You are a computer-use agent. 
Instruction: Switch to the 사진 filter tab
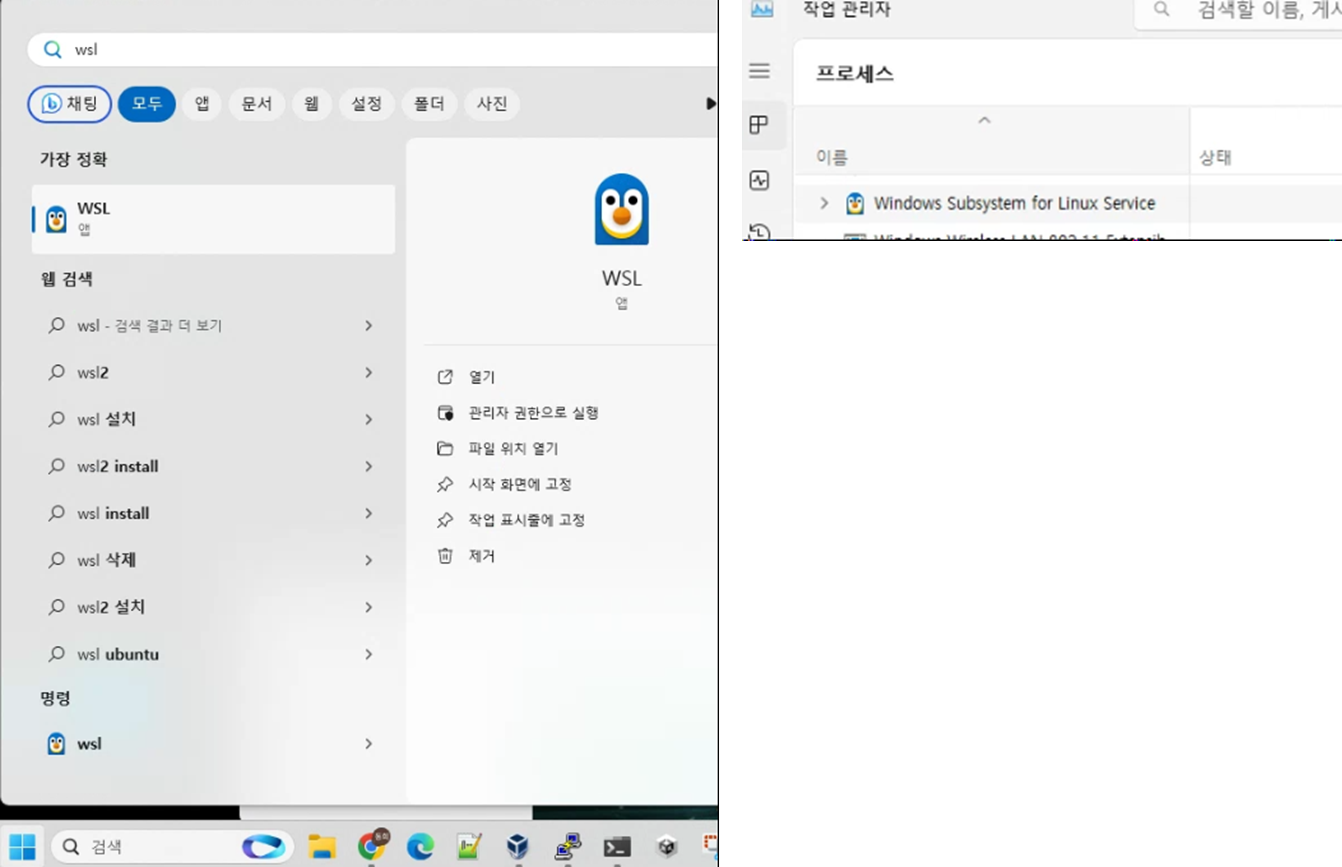pos(492,104)
